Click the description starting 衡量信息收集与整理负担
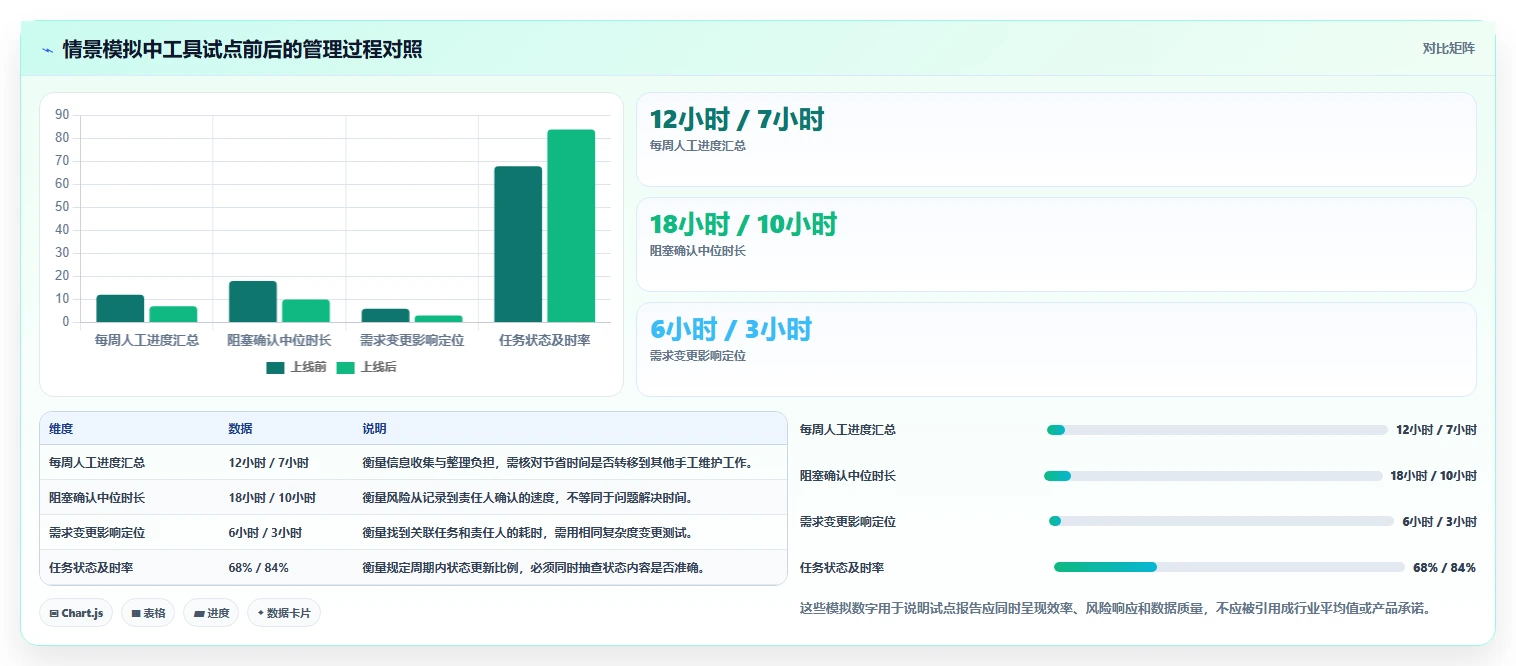 (557, 463)
